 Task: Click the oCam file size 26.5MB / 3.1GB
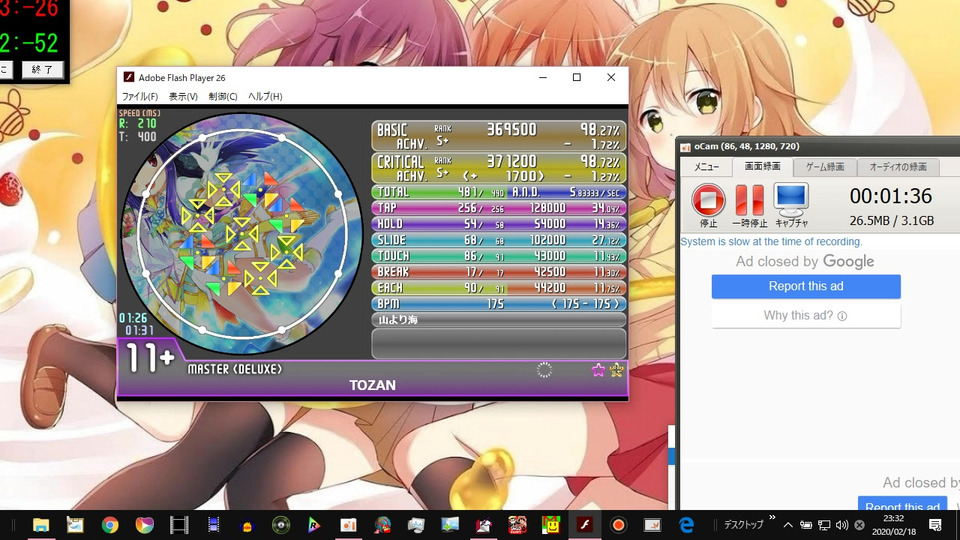pos(891,220)
